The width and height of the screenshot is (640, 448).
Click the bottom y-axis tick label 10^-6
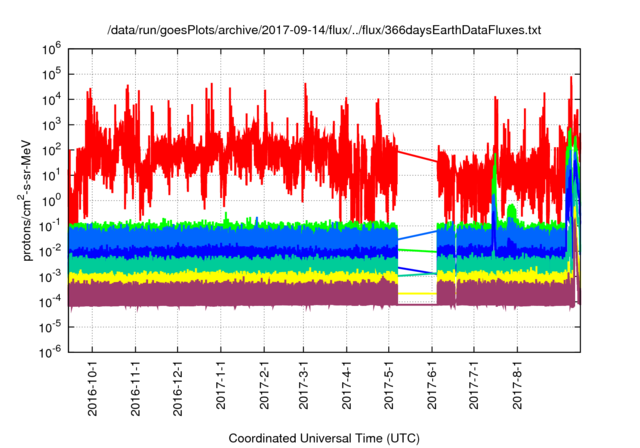click(x=49, y=352)
